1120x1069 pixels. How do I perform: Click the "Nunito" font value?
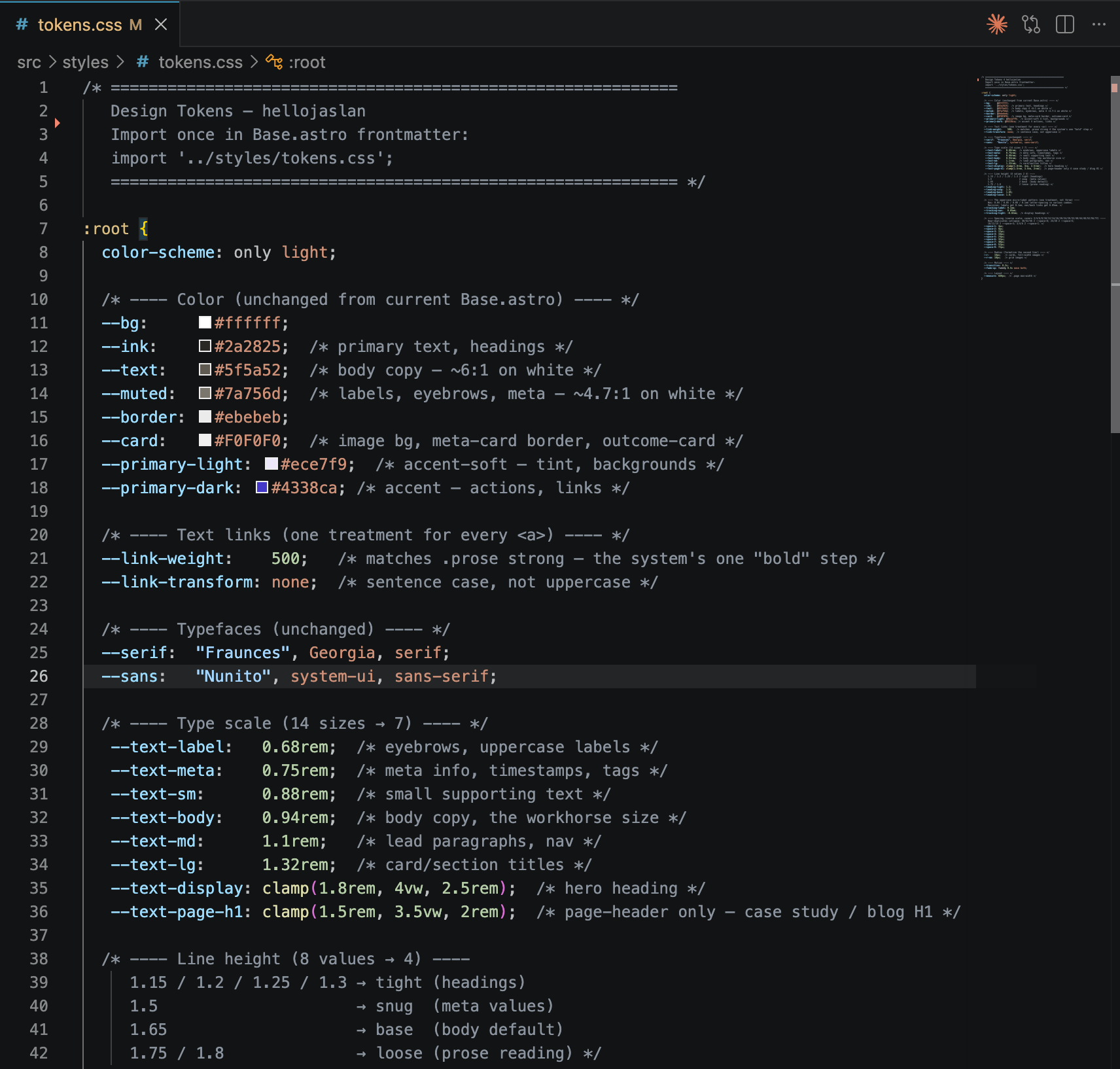pos(233,676)
